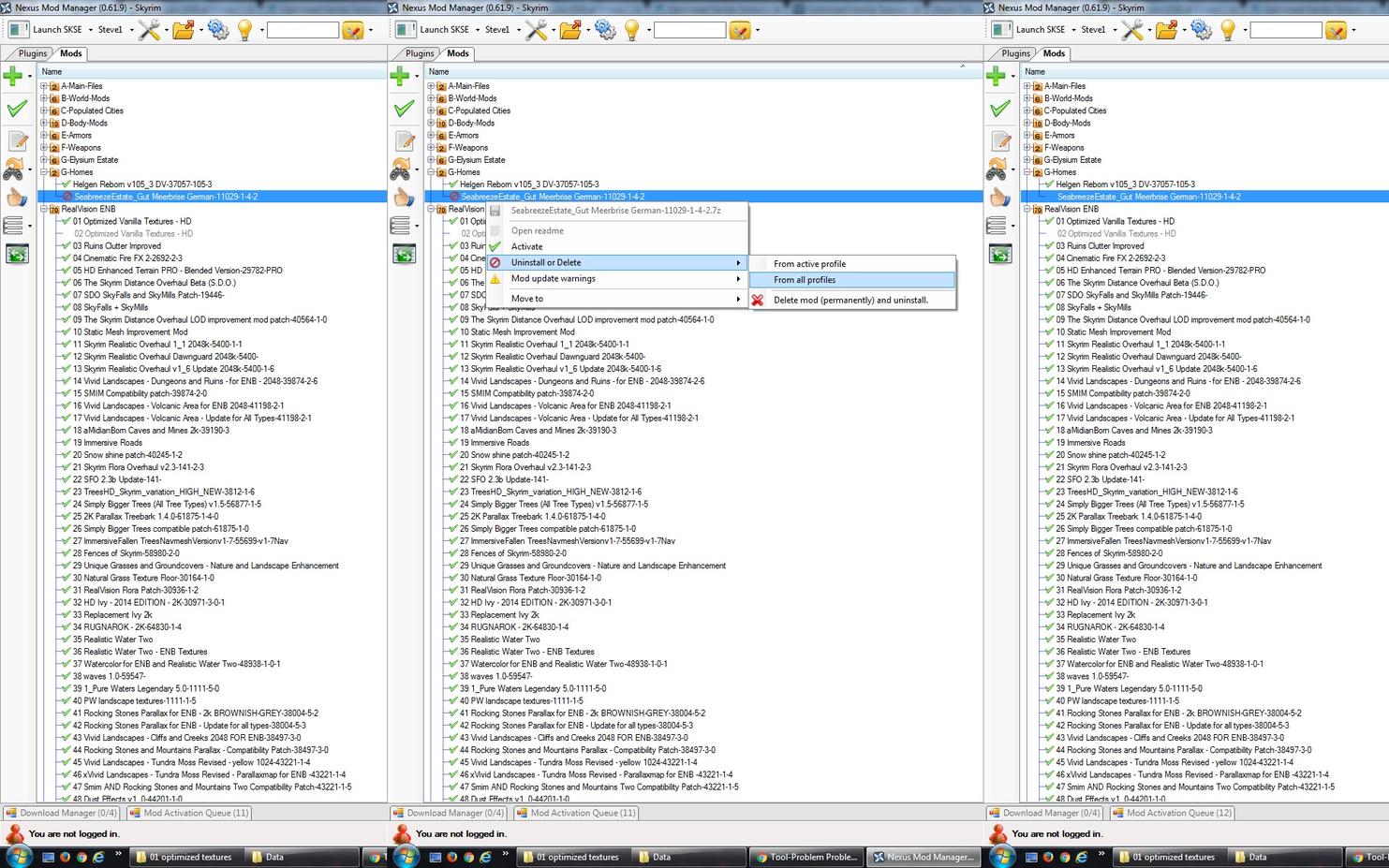The width and height of the screenshot is (1389, 868).
Task: Open the Mod Activation Queue (12) tab
Action: coord(1178,813)
